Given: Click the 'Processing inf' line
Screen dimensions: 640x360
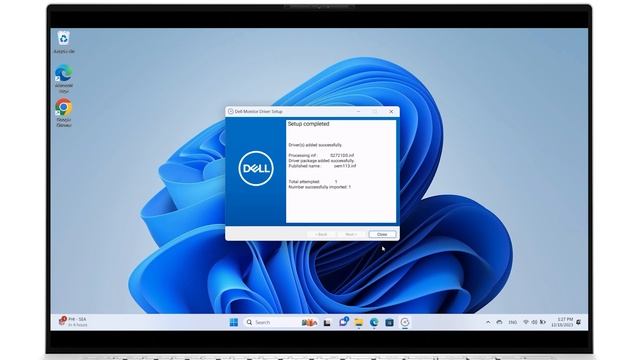Looking at the screenshot, I should pyautogui.click(x=321, y=156).
